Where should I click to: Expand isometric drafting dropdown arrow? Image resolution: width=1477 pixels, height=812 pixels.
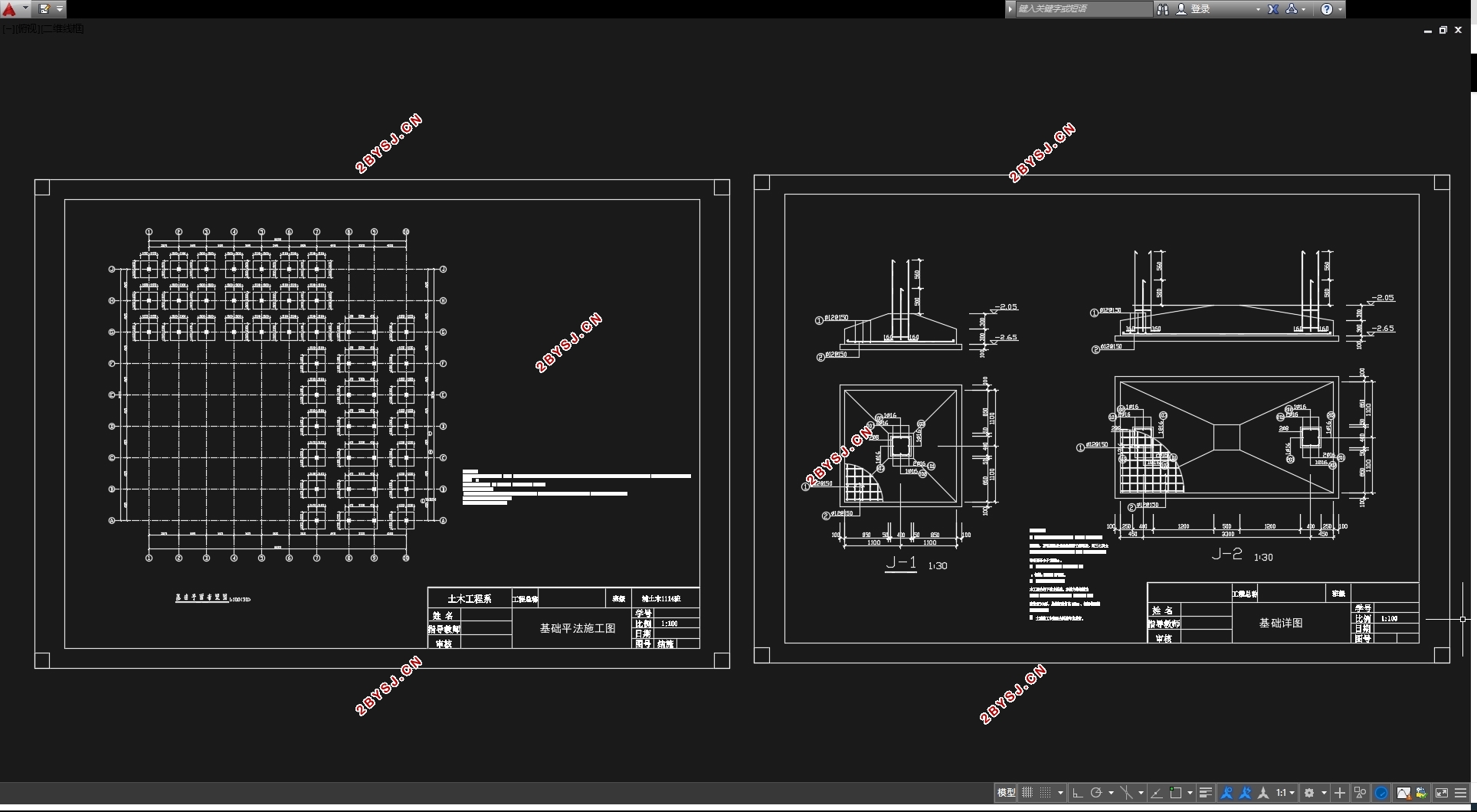click(1141, 793)
